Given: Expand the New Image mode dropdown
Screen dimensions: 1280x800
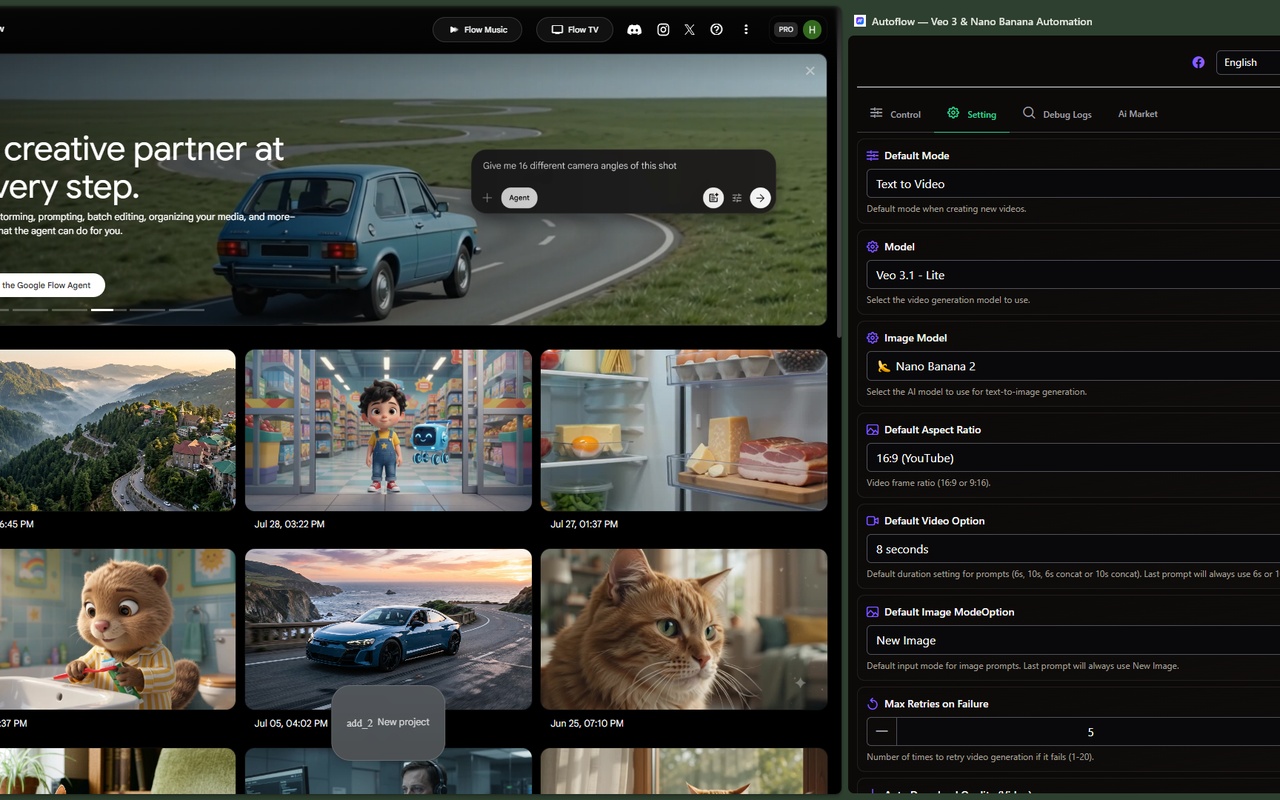Looking at the screenshot, I should click(x=1073, y=640).
